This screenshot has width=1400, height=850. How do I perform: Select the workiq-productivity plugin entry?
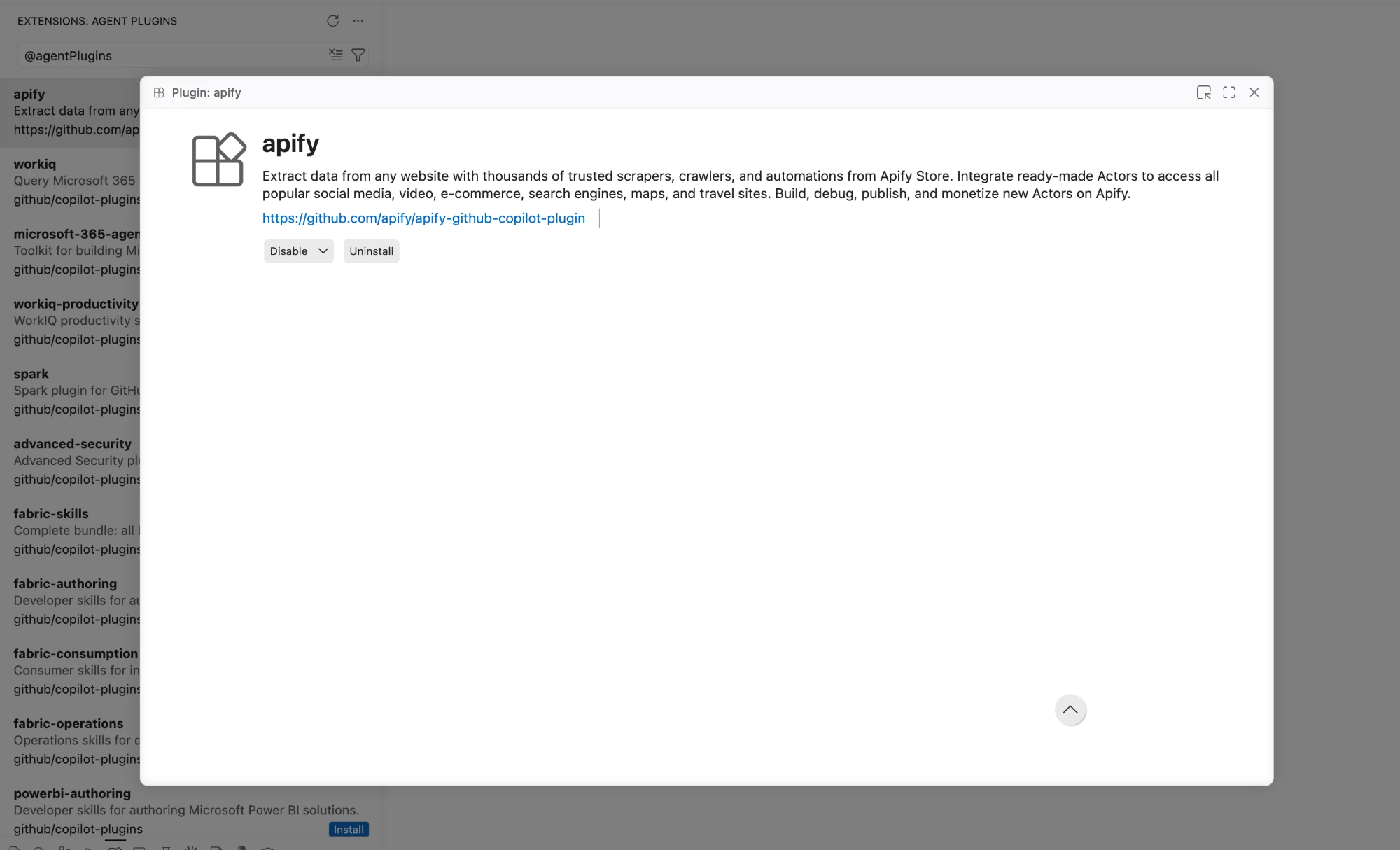click(70, 322)
